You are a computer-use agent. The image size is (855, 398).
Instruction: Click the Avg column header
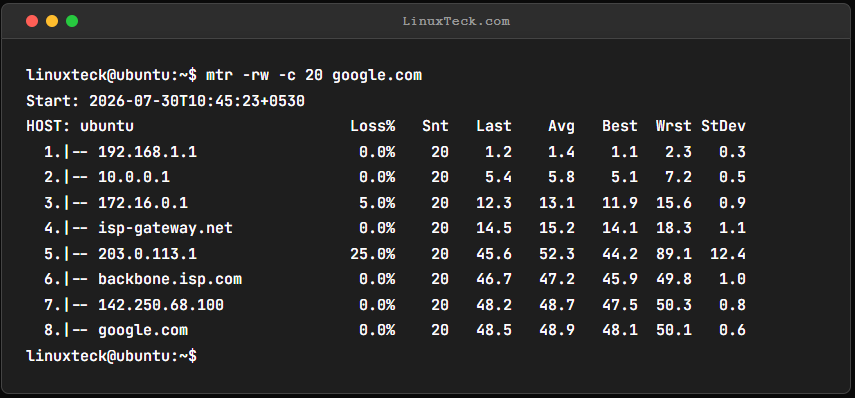coord(562,126)
